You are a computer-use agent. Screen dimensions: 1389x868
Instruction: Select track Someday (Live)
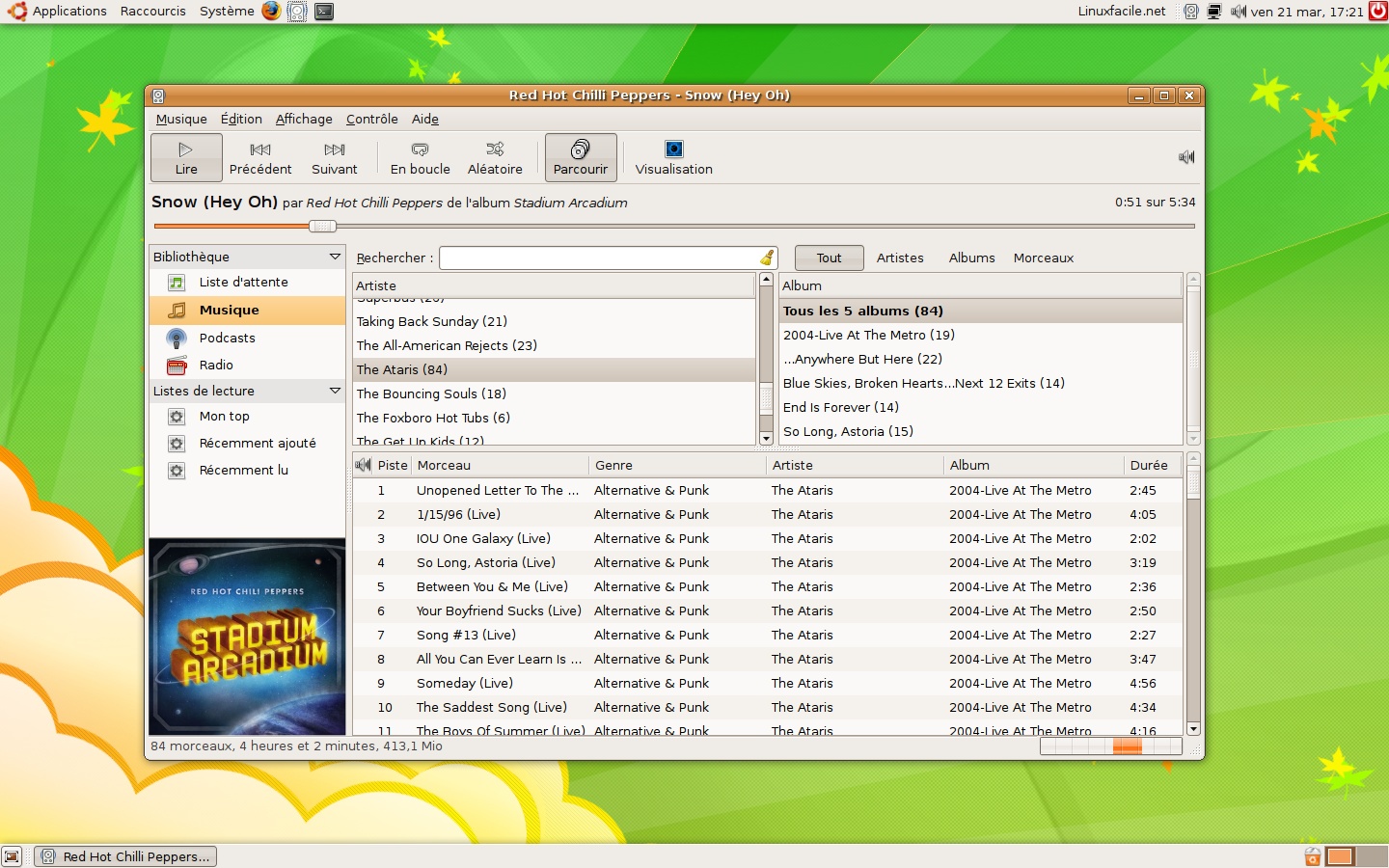click(x=768, y=683)
